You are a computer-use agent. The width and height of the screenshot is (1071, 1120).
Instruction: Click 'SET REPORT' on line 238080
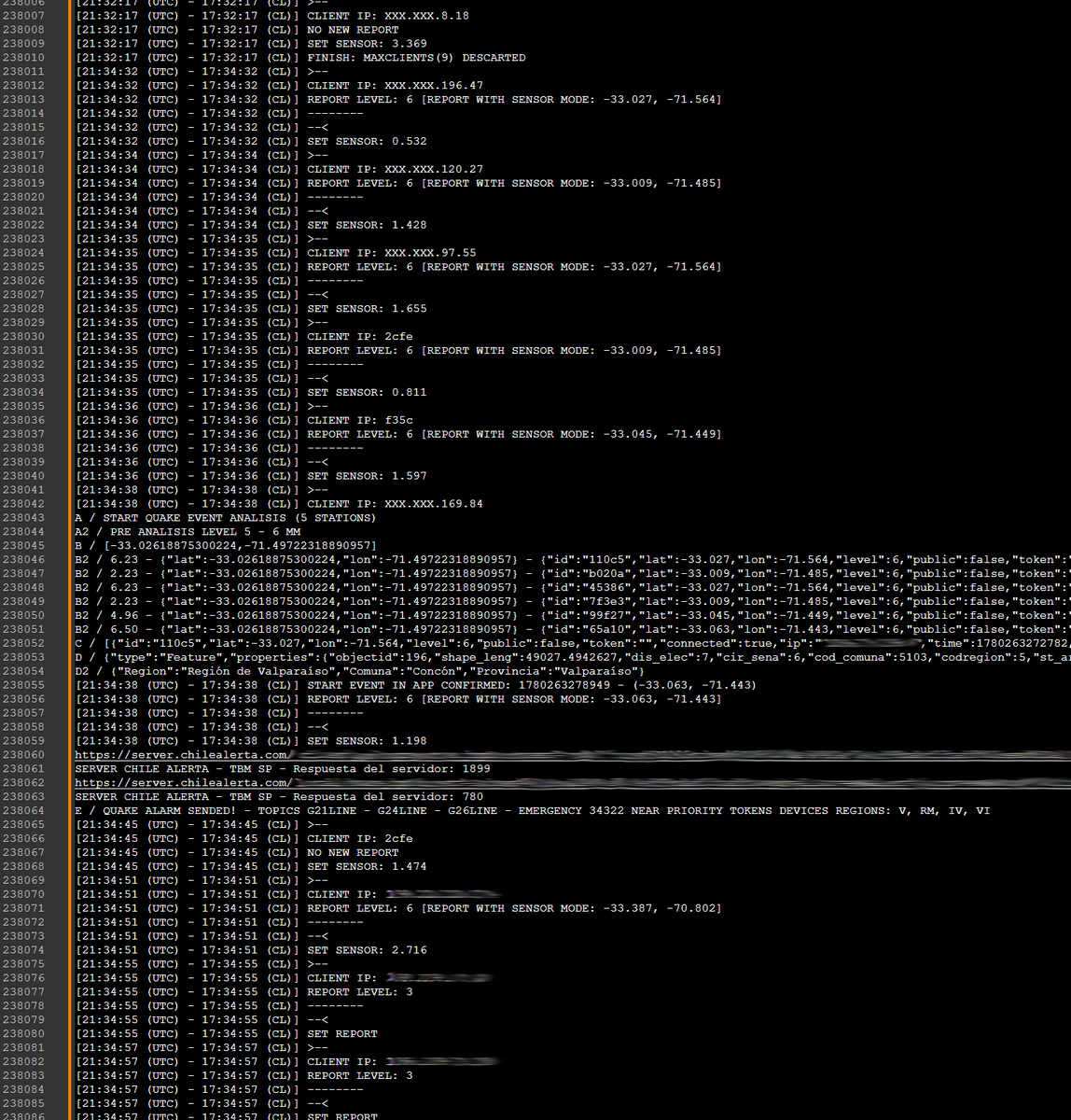point(342,1034)
